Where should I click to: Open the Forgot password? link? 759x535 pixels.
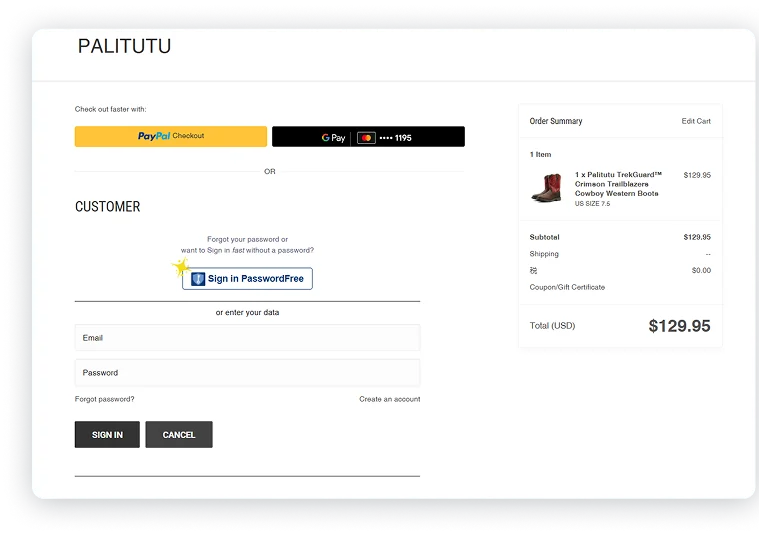point(105,399)
